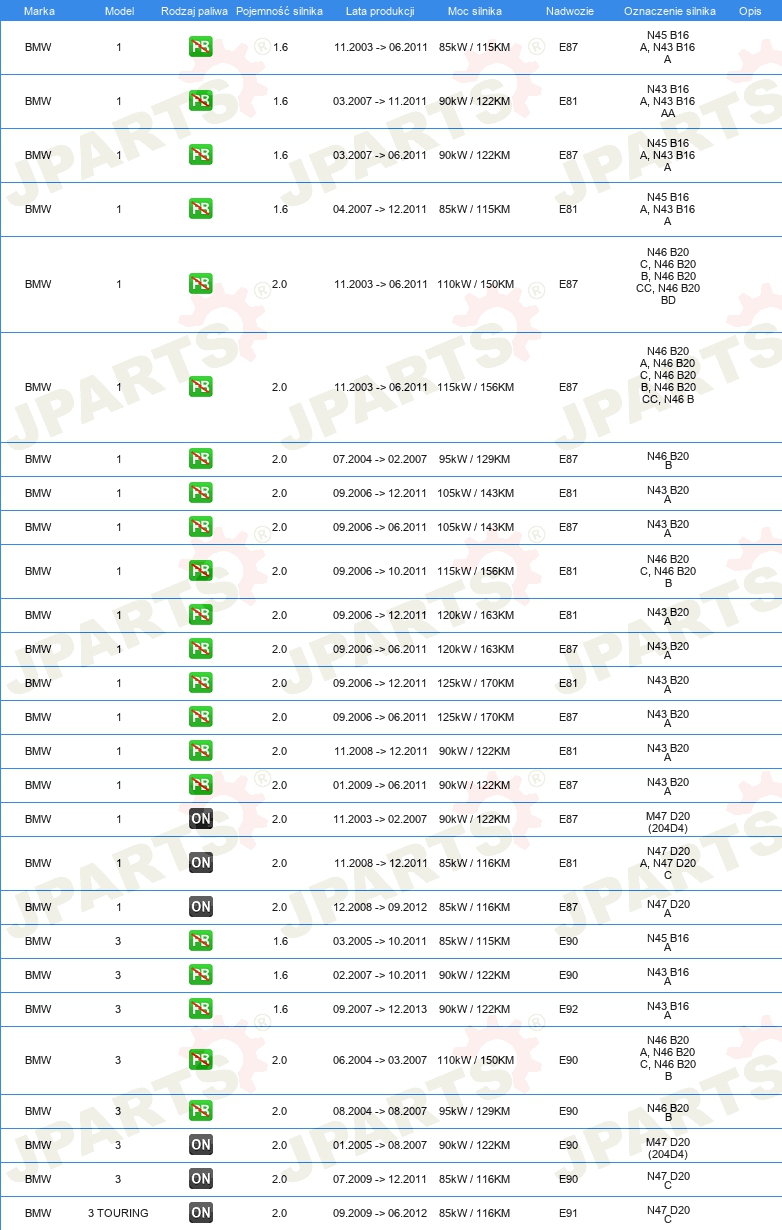Select PB fuel icon in 105kW / 143KM E87 row
782x1230 pixels.
coord(201,527)
